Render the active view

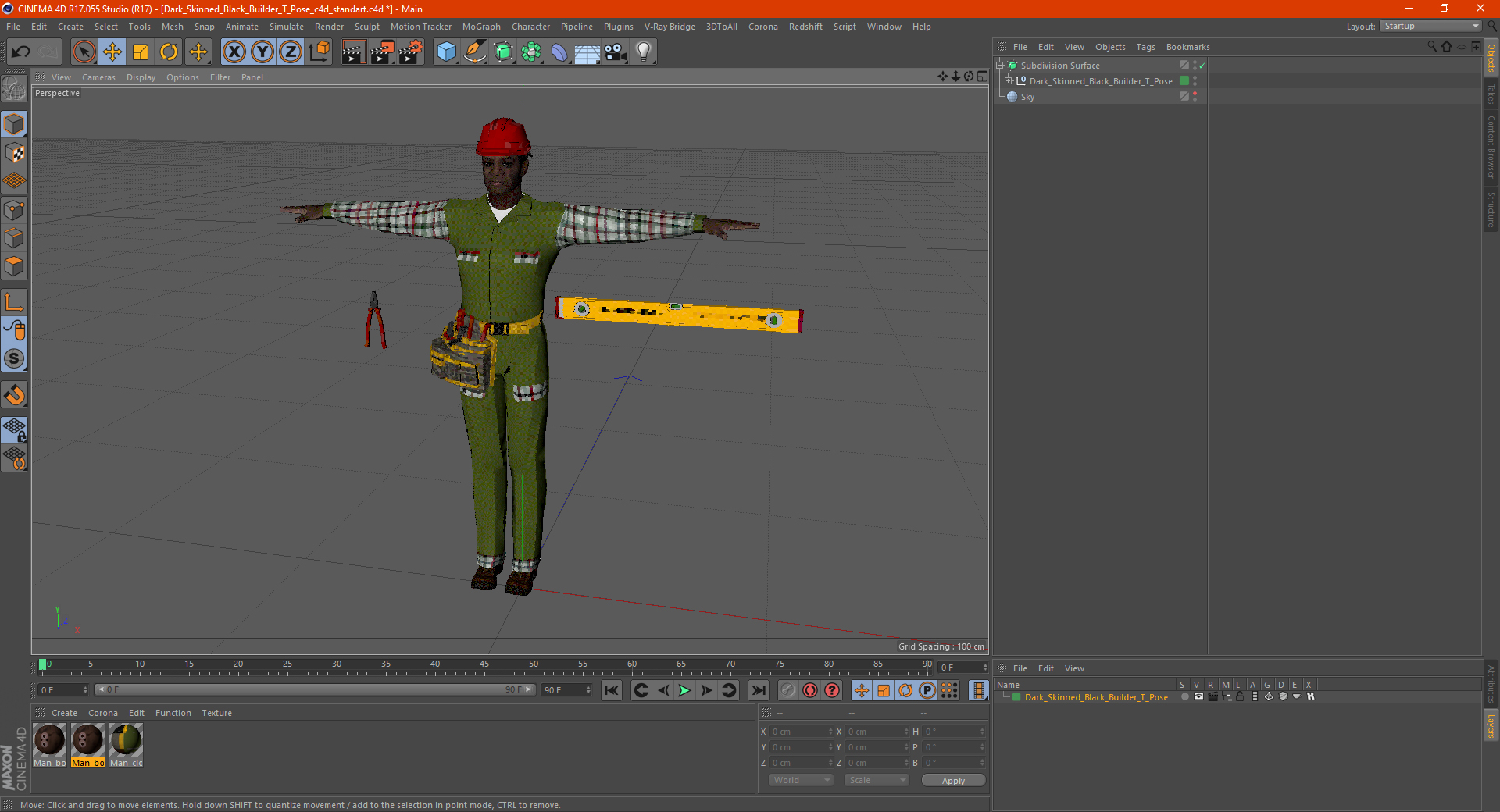353,52
